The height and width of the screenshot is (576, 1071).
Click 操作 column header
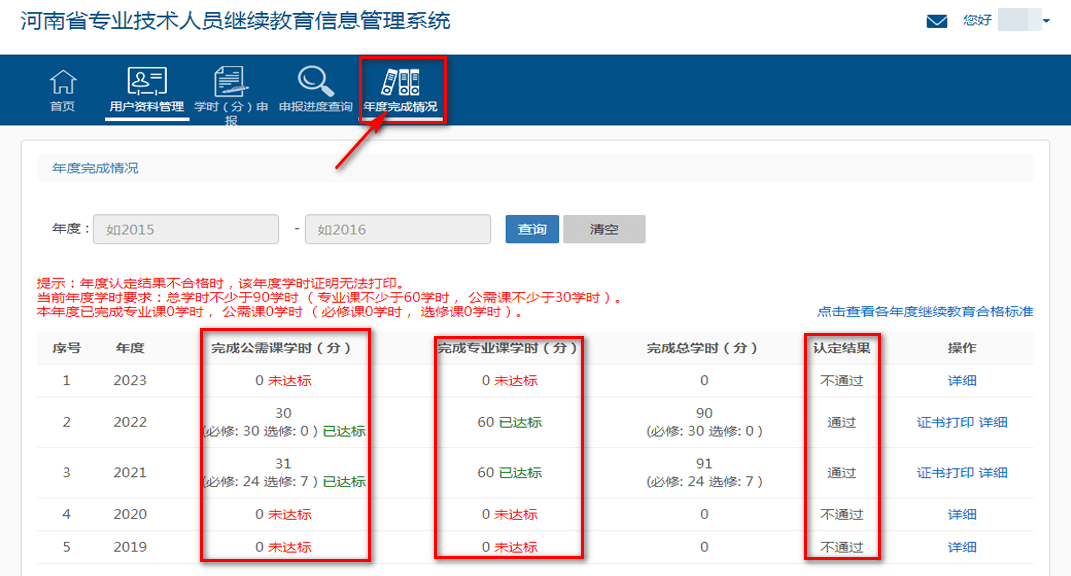point(962,348)
